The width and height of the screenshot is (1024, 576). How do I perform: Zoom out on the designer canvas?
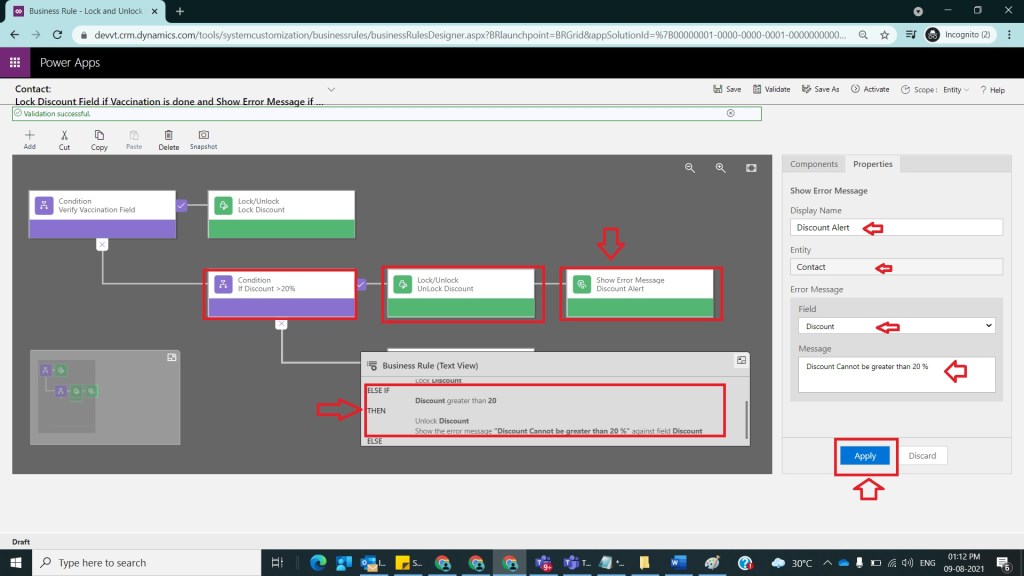coord(690,168)
